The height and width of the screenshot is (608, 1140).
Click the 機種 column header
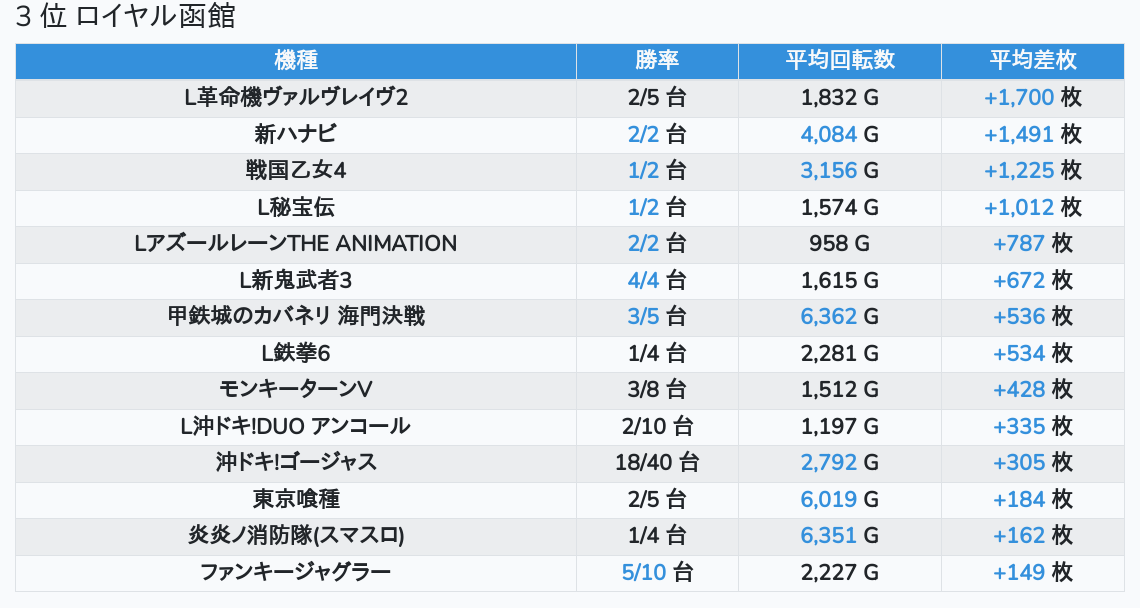tap(295, 60)
